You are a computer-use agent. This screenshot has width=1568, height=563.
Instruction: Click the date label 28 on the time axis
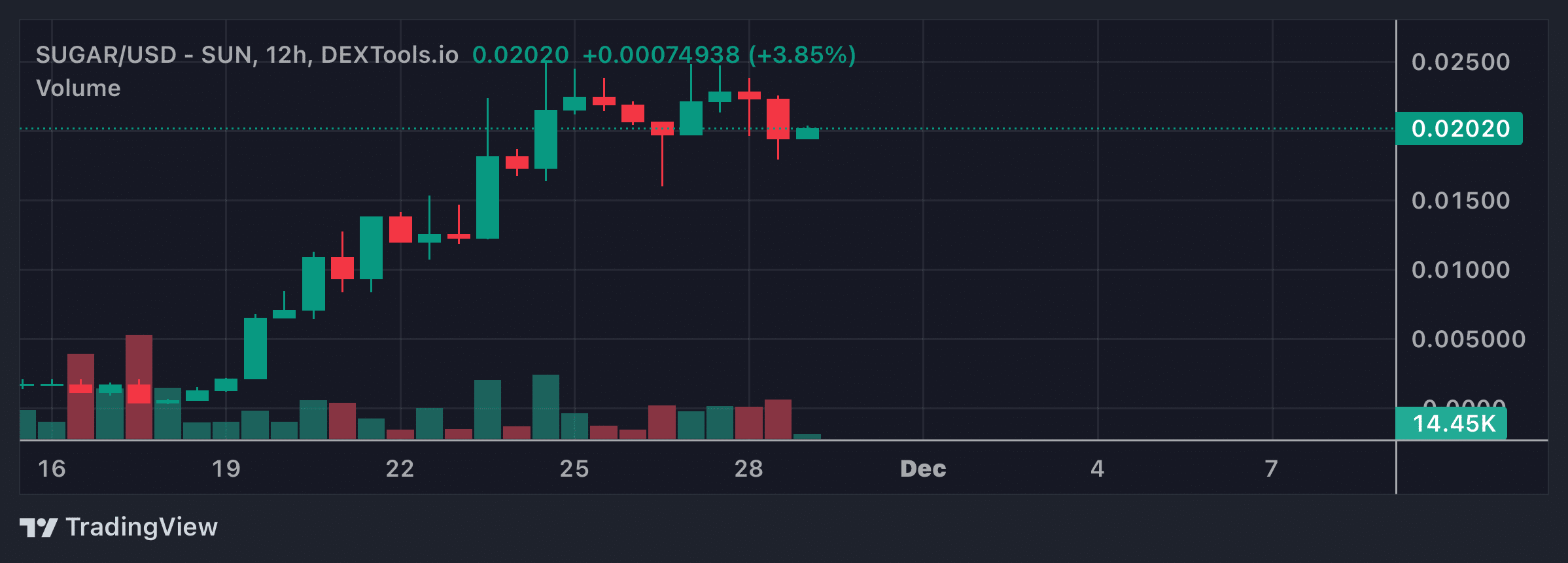(749, 469)
